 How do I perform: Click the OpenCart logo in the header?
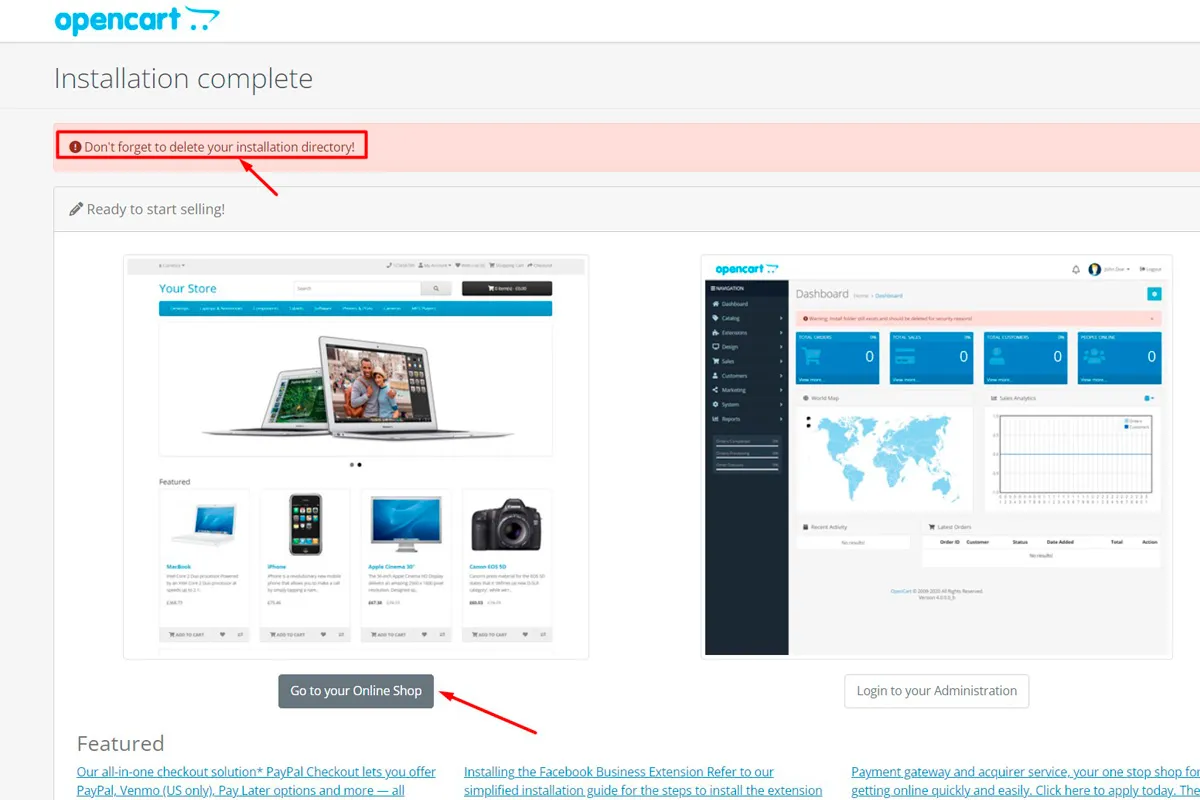click(x=136, y=20)
